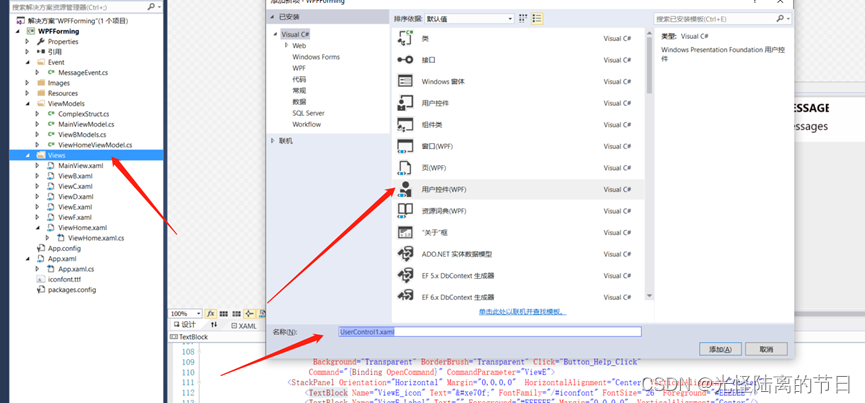Select EF 5.x DbContext 生成器 icon
The height and width of the screenshot is (403, 865).
[405, 276]
